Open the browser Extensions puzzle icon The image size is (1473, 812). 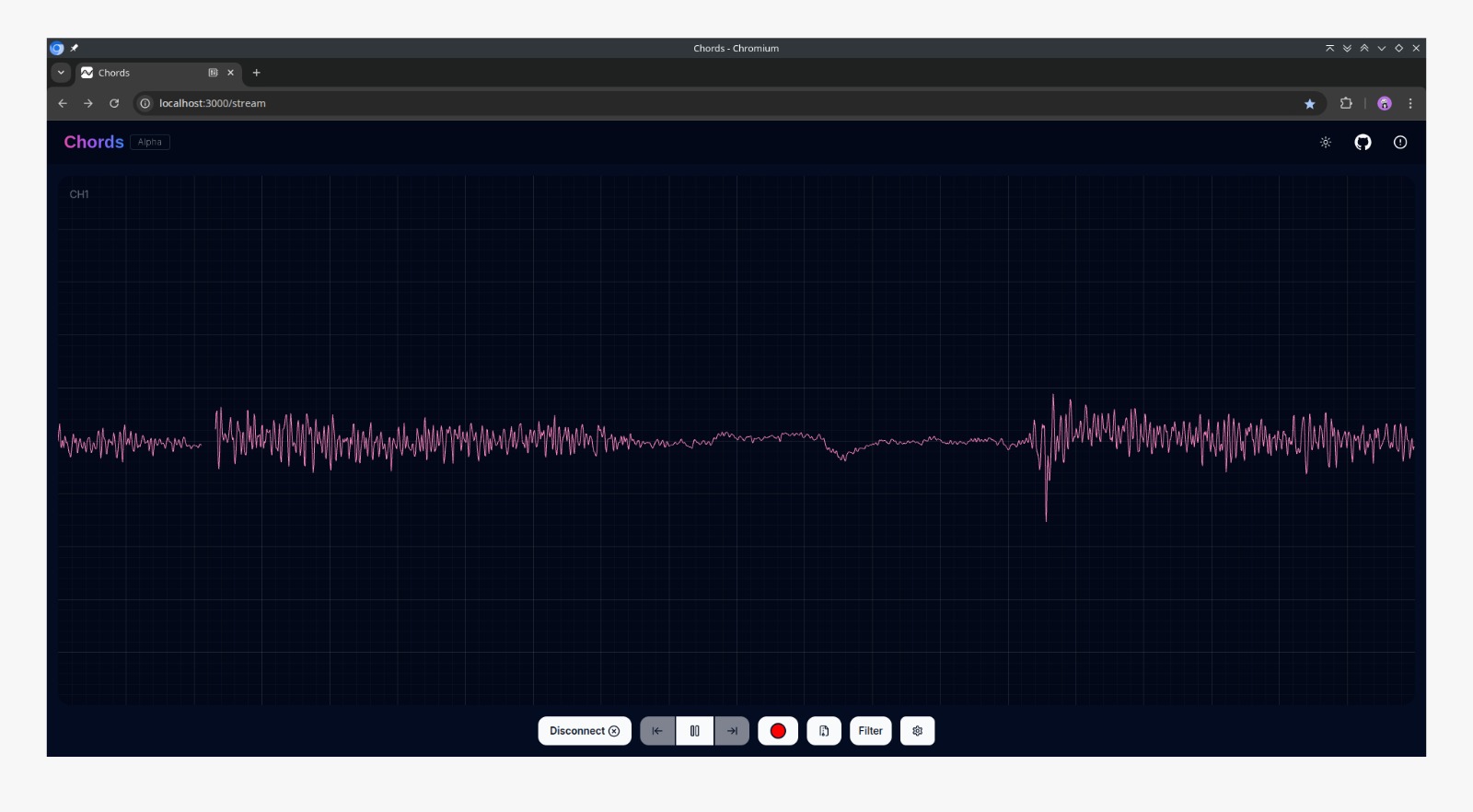pos(1346,104)
